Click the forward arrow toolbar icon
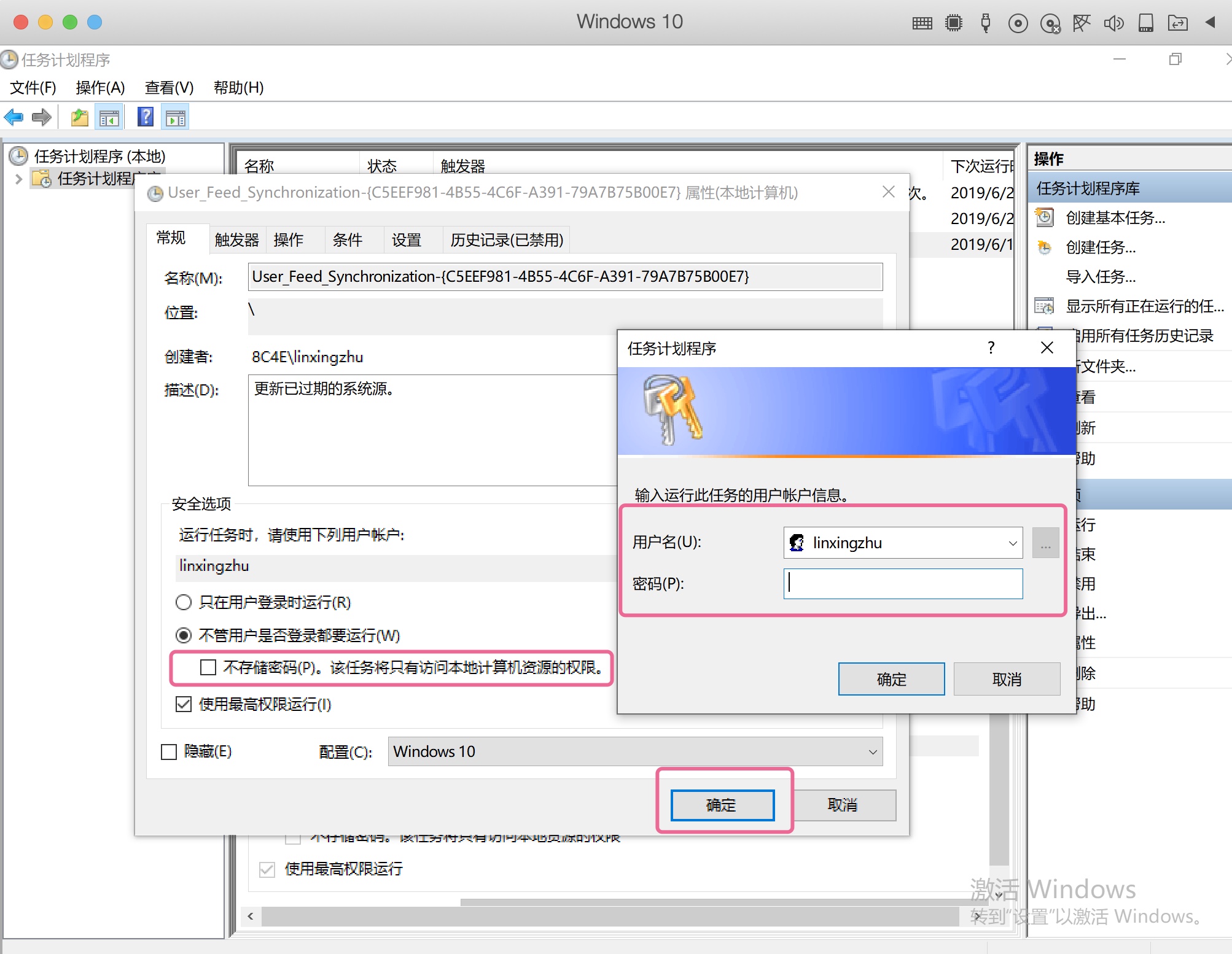Screen dimensions: 1232x954 pos(42,117)
